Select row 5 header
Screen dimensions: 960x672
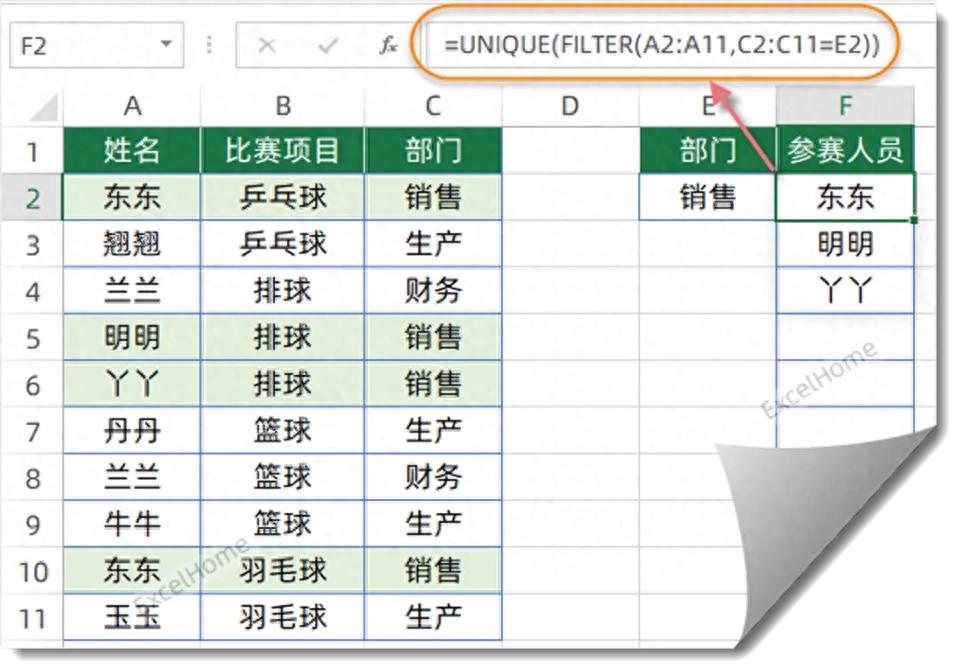click(32, 338)
